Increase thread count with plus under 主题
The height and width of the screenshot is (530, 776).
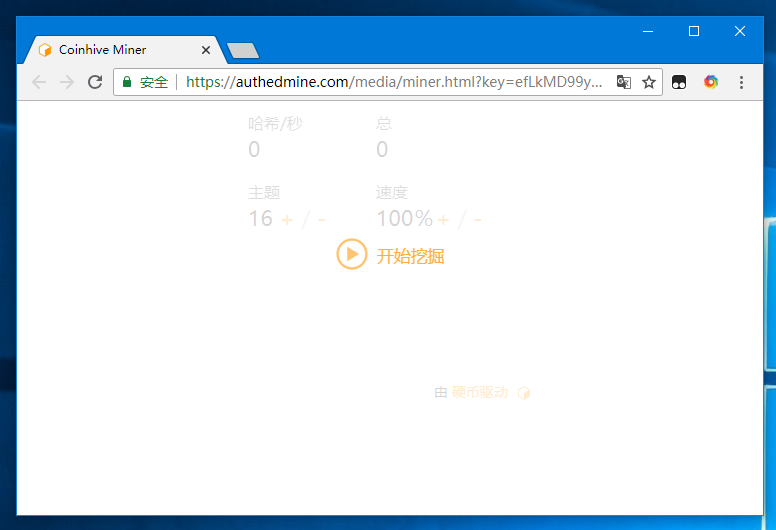point(288,220)
